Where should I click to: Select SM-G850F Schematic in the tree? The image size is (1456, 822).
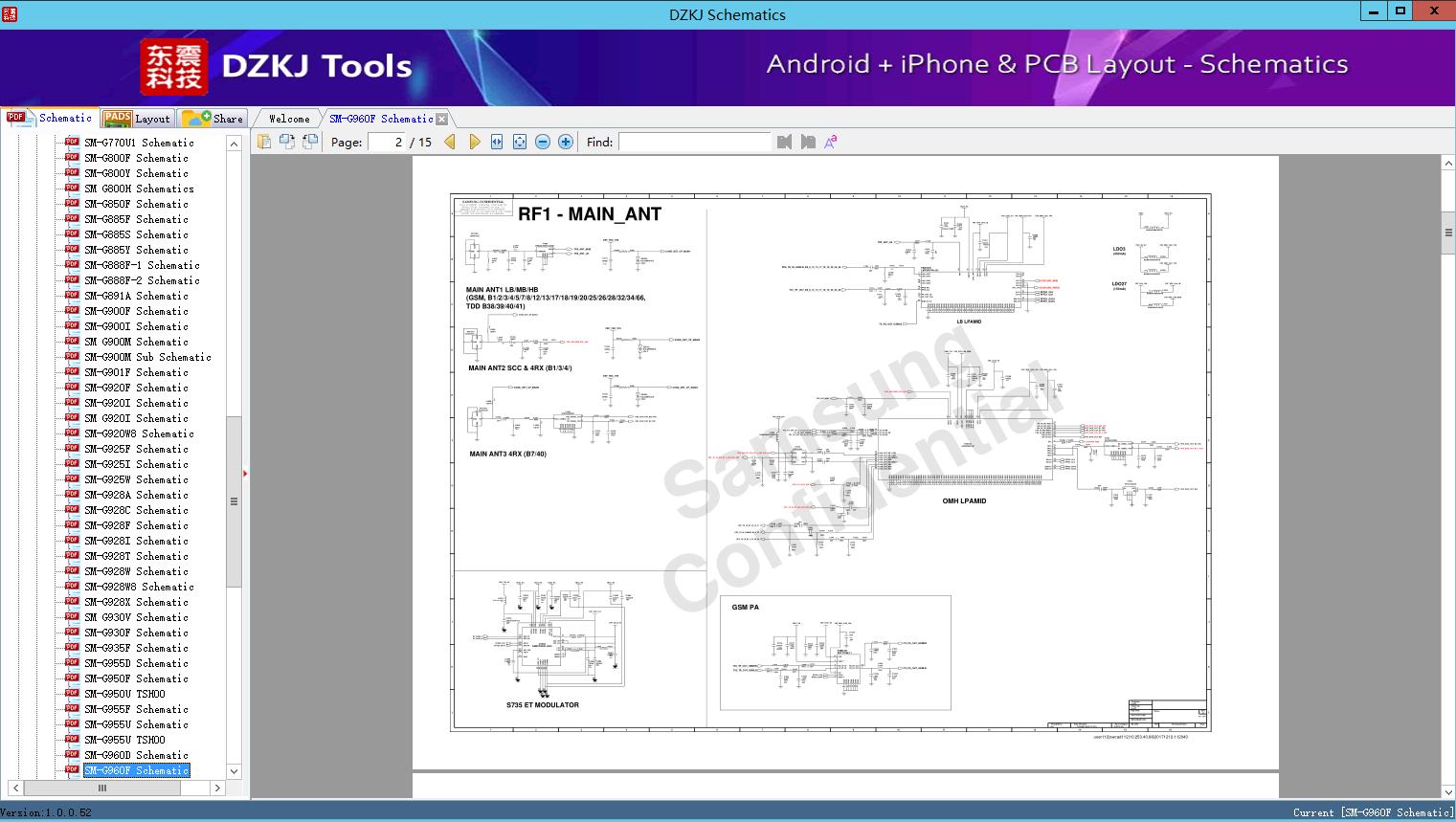pos(136,204)
